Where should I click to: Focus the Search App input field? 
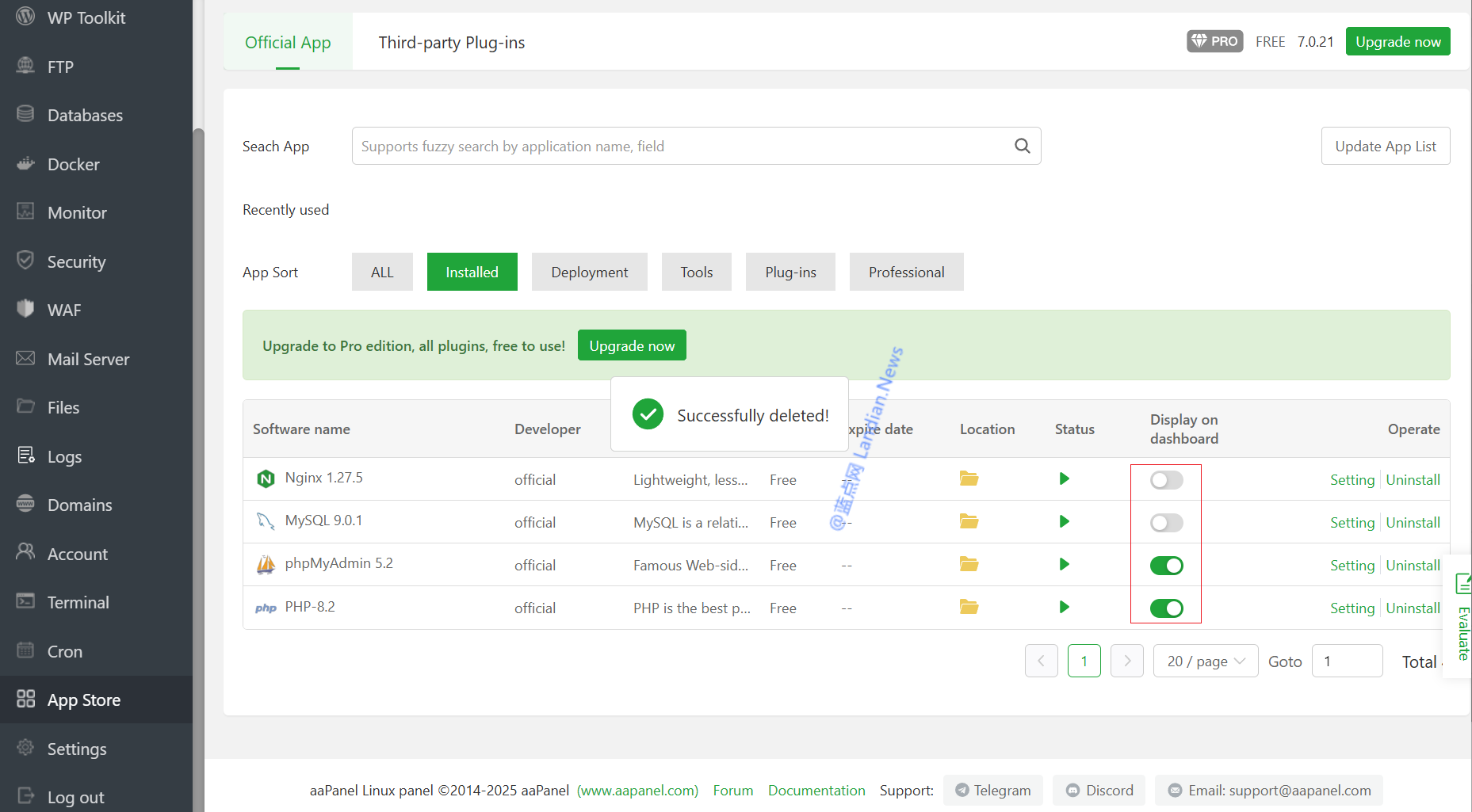682,147
